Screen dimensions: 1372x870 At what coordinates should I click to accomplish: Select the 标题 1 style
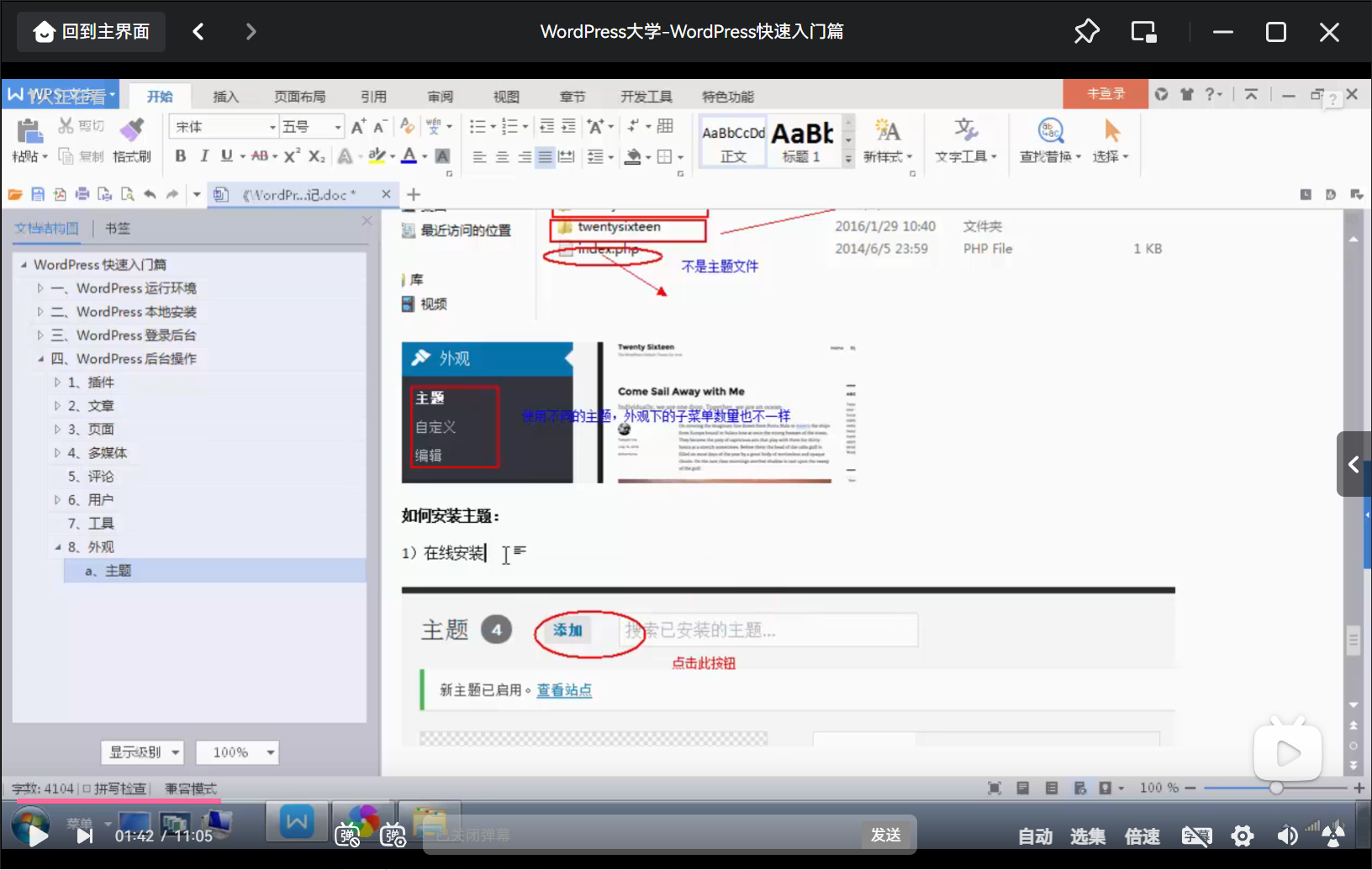[x=802, y=141]
